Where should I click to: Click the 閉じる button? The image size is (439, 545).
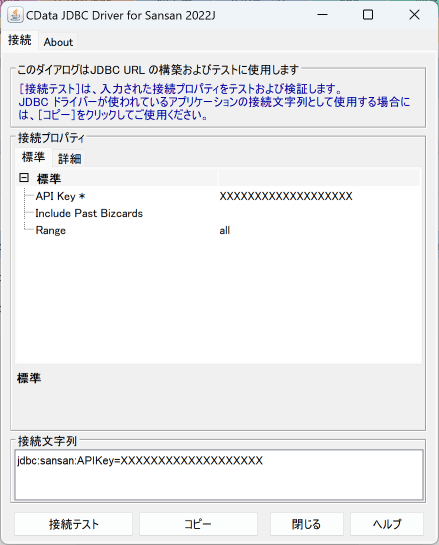307,524
